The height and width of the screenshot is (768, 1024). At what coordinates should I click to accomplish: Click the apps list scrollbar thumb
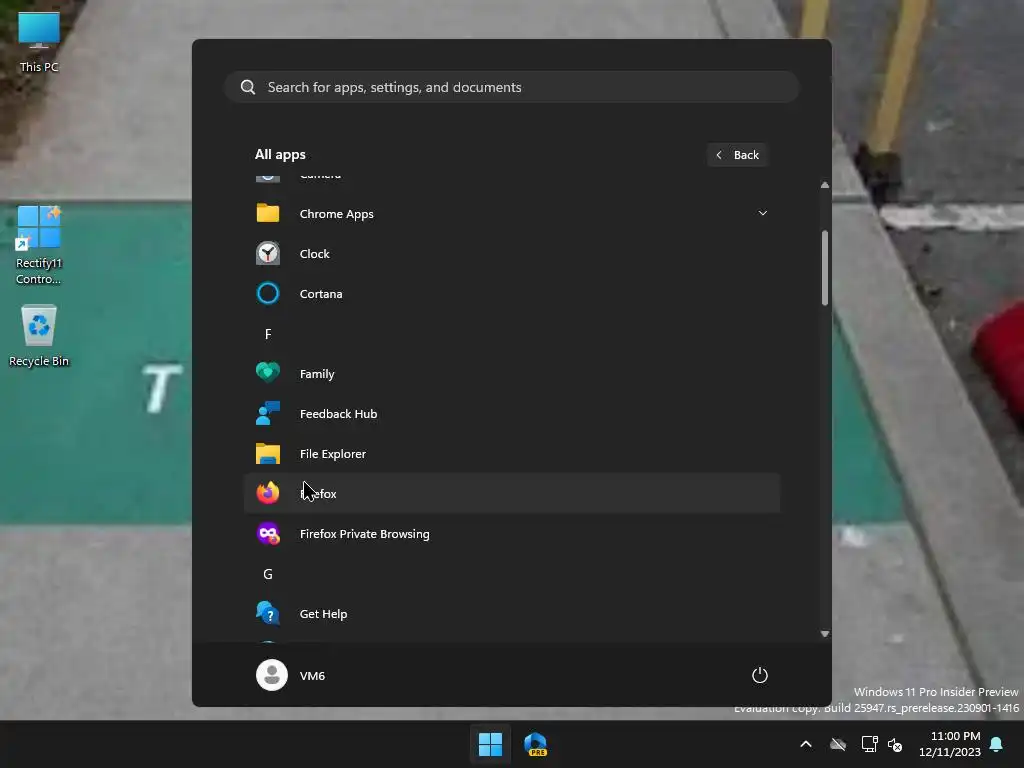pyautogui.click(x=825, y=268)
